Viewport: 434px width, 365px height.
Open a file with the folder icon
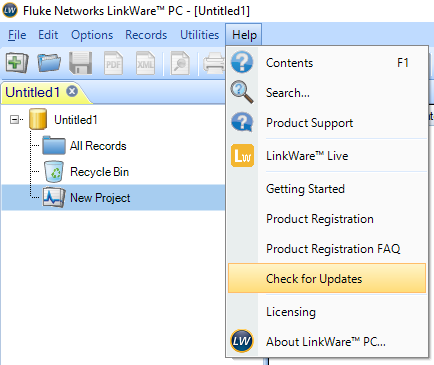[x=49, y=63]
